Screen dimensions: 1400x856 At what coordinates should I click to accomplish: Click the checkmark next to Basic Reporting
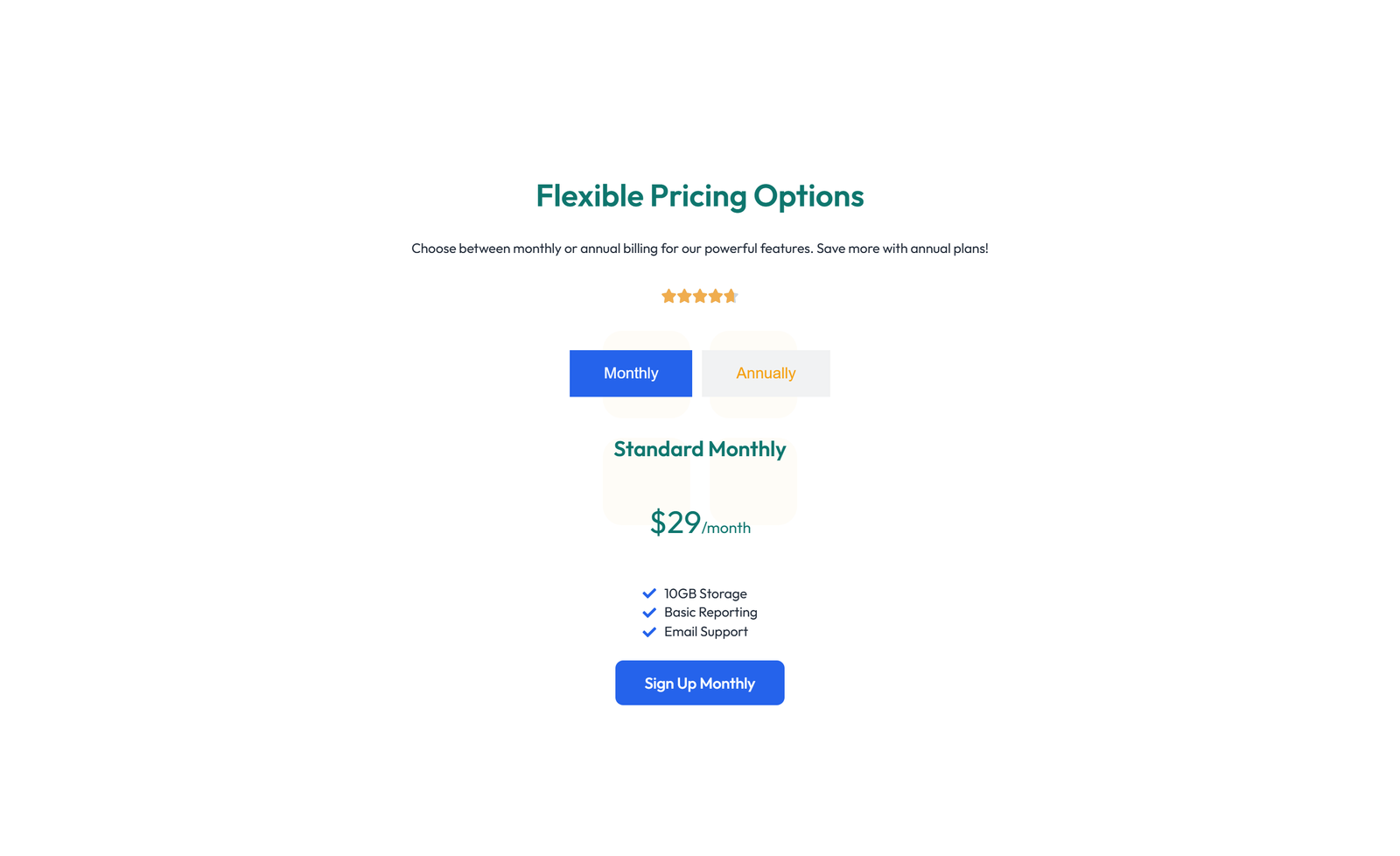tap(649, 612)
